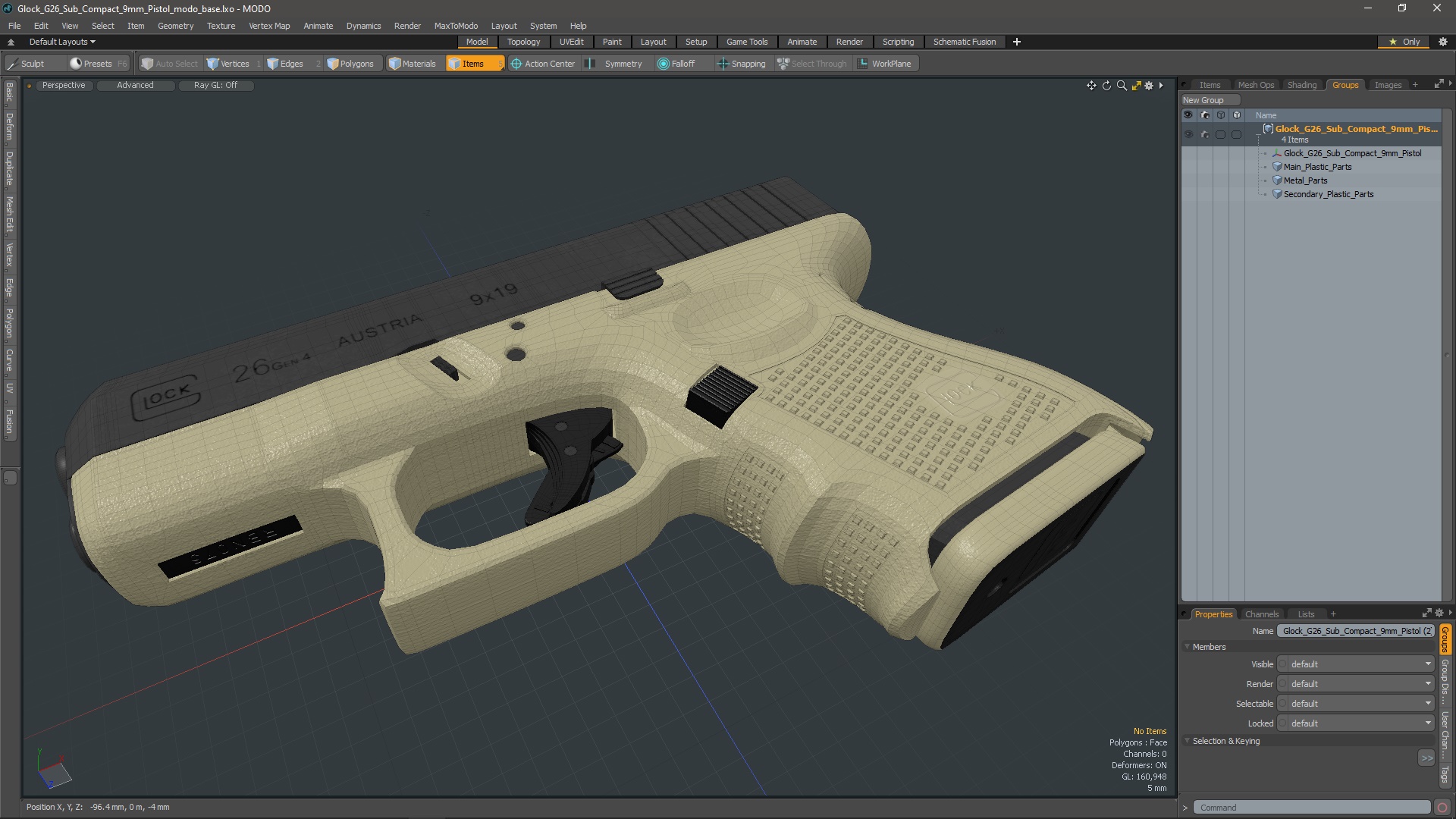1456x819 pixels.
Task: Open the WorkPlane menu
Action: click(886, 64)
